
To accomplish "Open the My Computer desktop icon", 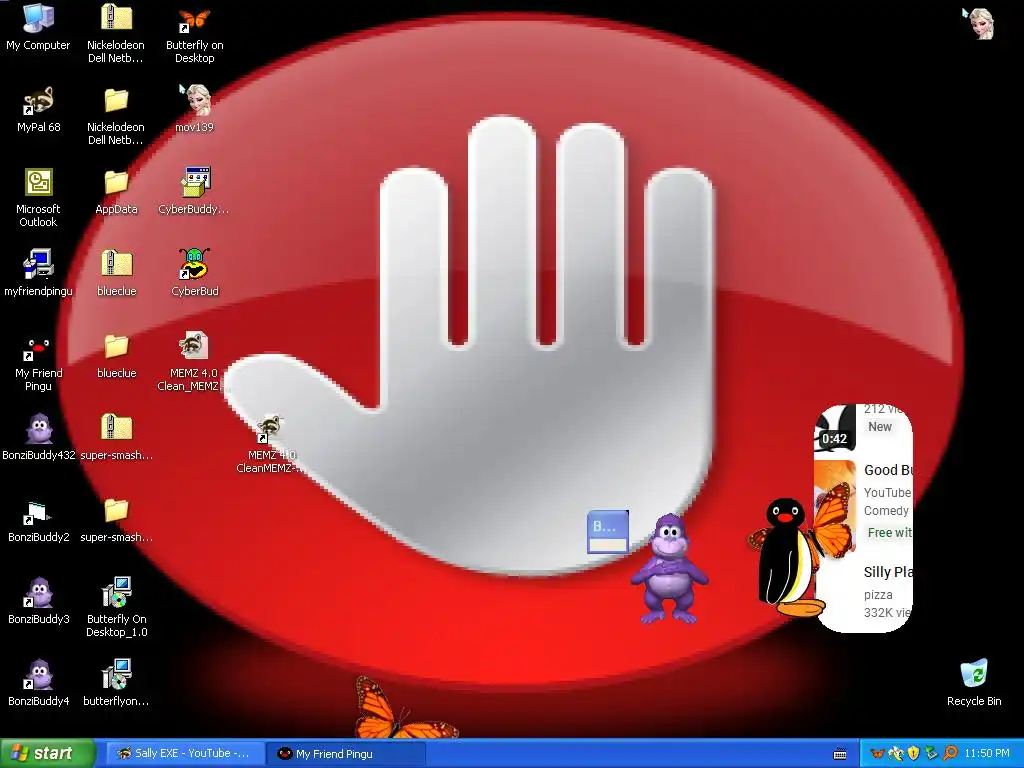I will click(x=38, y=27).
